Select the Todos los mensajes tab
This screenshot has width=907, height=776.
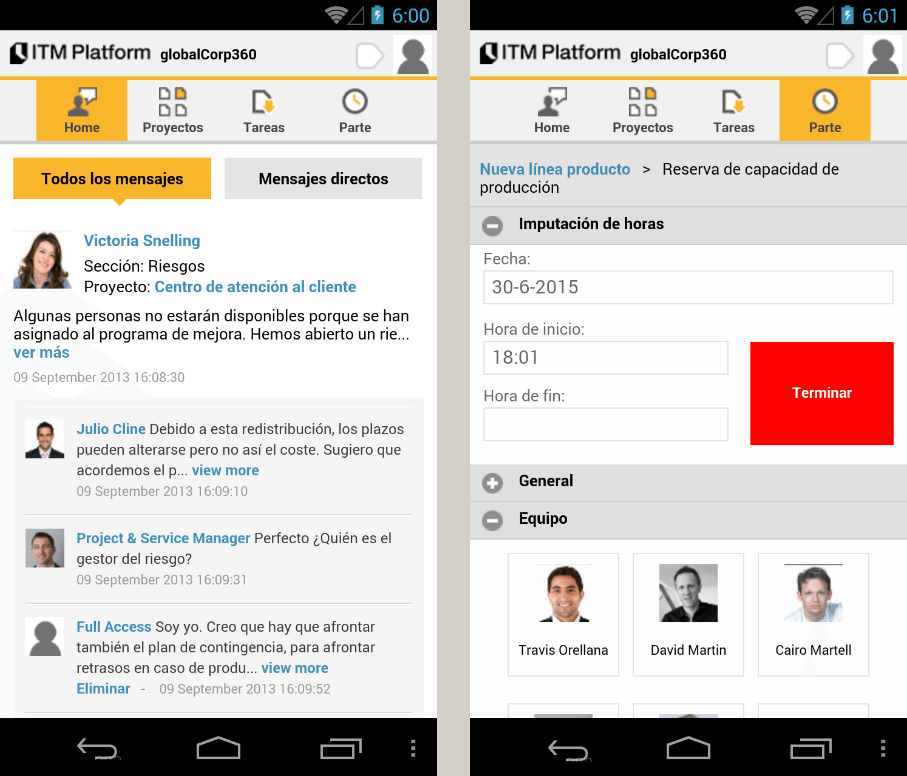click(x=111, y=177)
